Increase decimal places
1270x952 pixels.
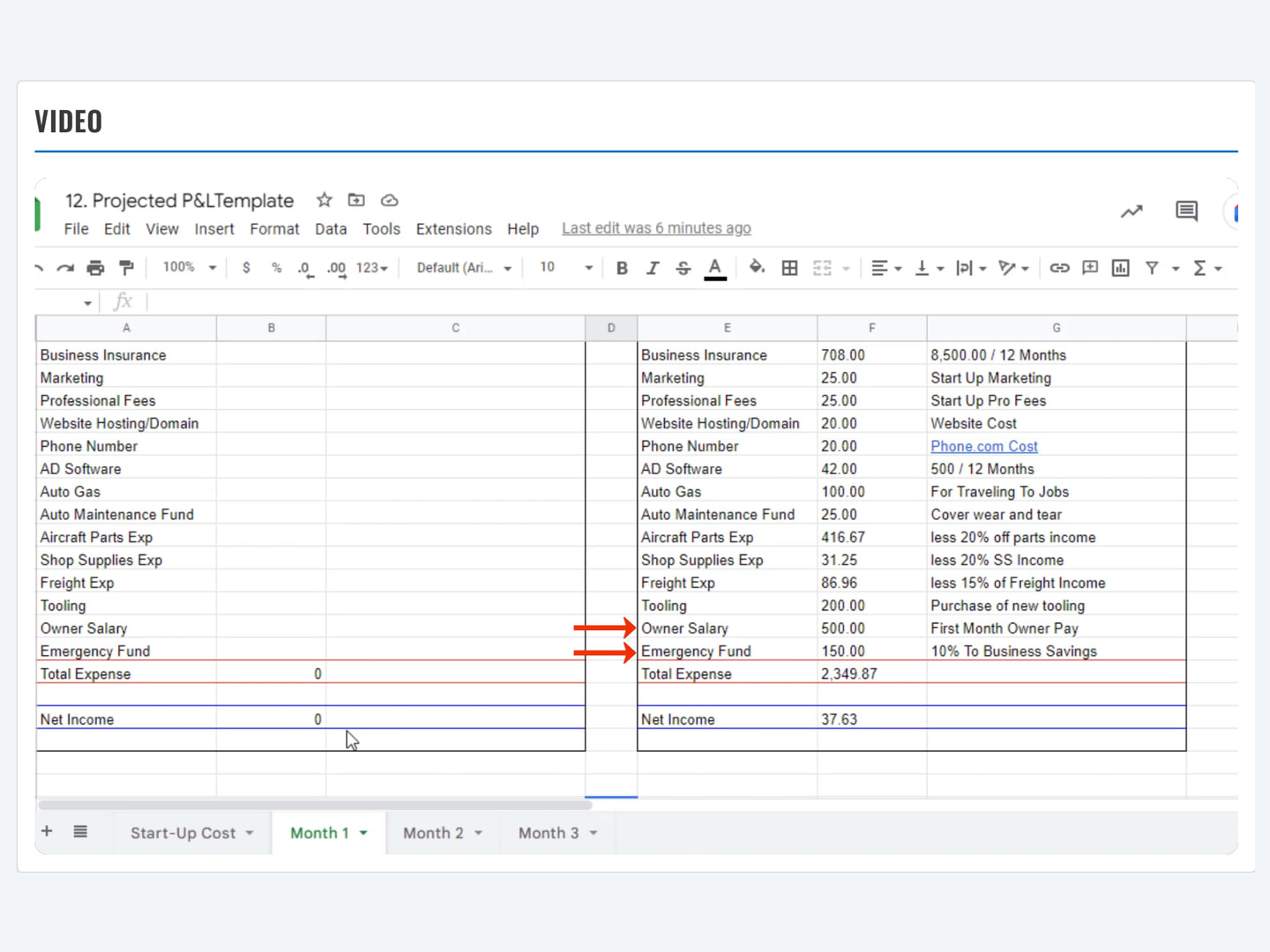[336, 269]
